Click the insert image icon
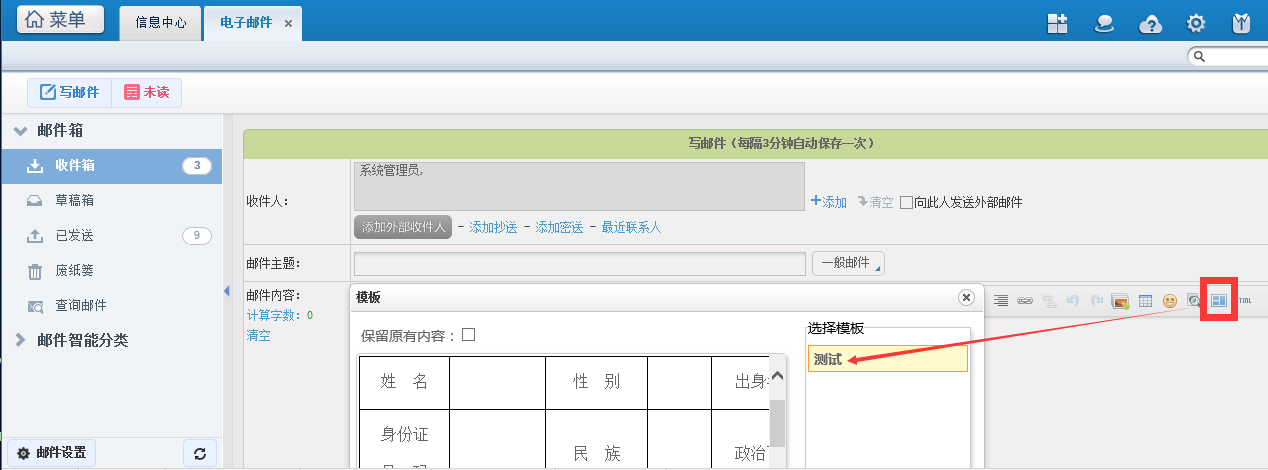1268x470 pixels. coord(1120,300)
